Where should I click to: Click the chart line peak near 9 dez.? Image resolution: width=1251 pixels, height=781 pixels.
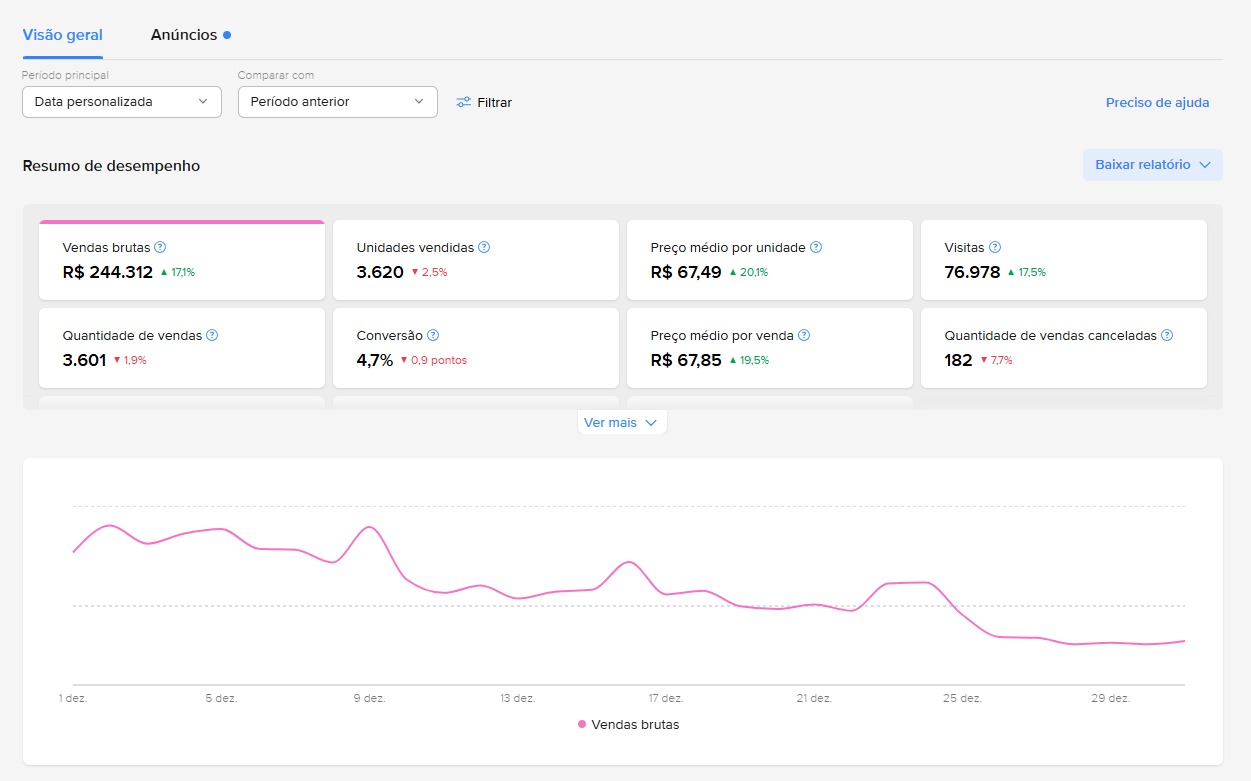[371, 527]
